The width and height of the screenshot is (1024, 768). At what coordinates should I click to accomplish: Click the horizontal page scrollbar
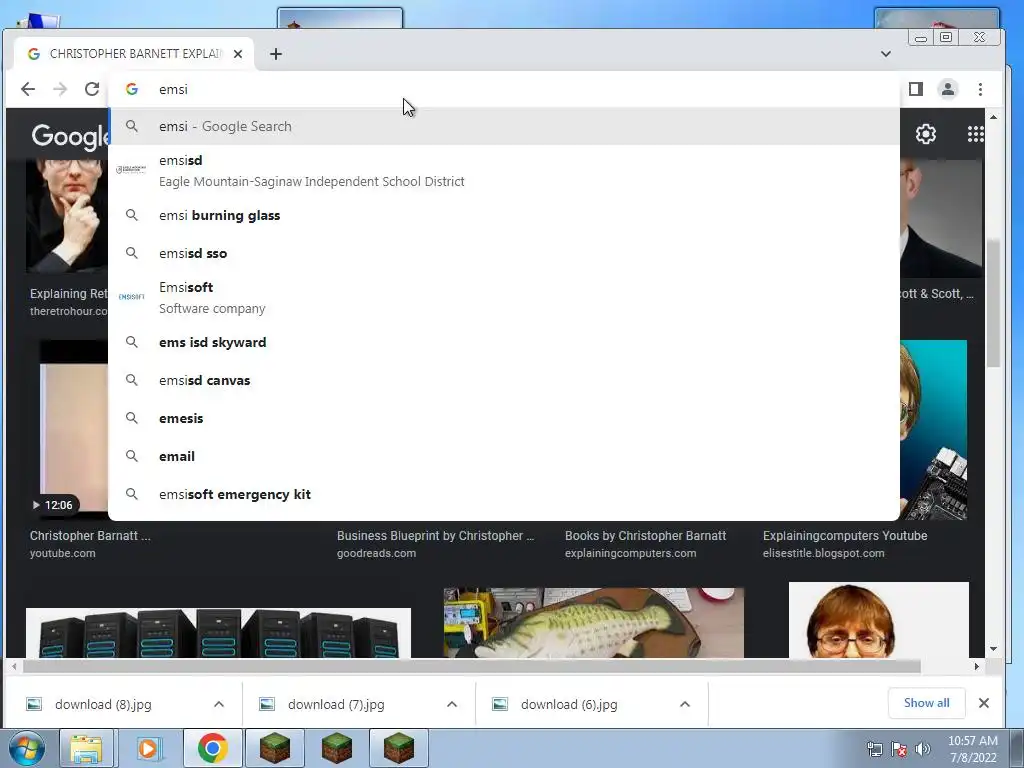click(x=472, y=666)
